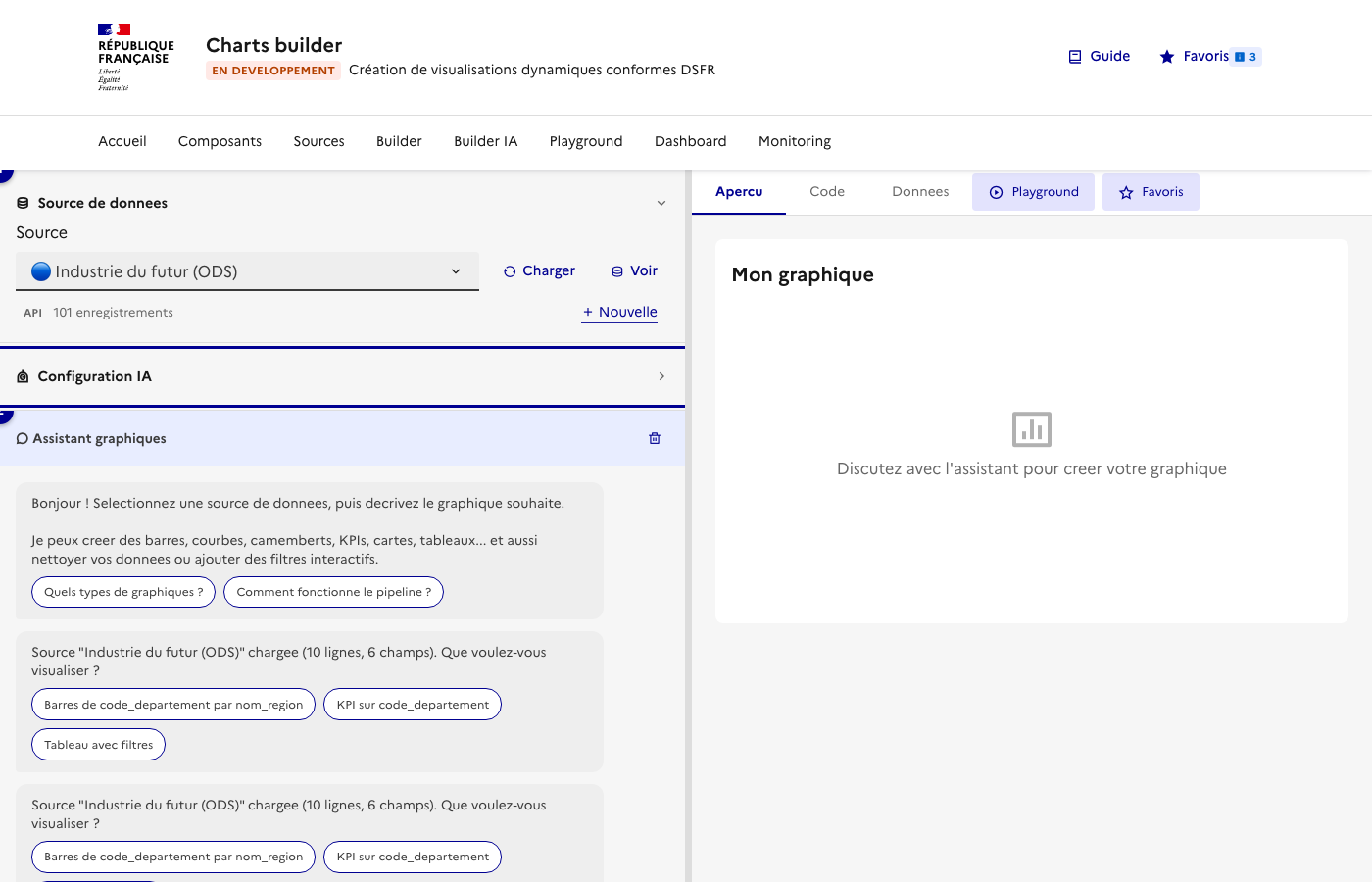Open the Monitoring menu item
1372x882 pixels.
tap(794, 141)
